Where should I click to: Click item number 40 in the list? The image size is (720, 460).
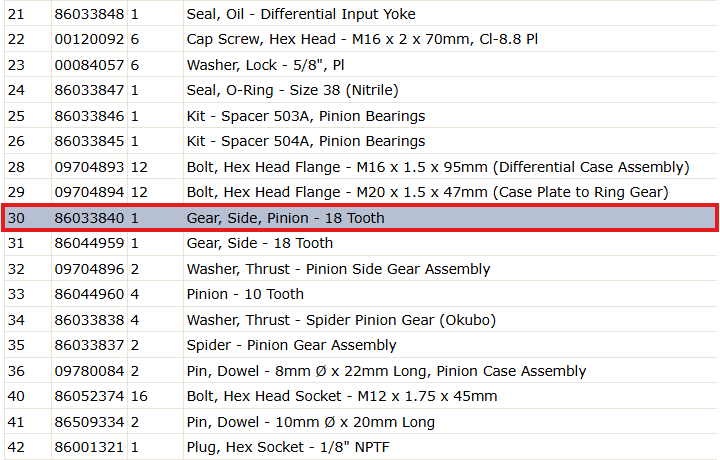click(16, 396)
